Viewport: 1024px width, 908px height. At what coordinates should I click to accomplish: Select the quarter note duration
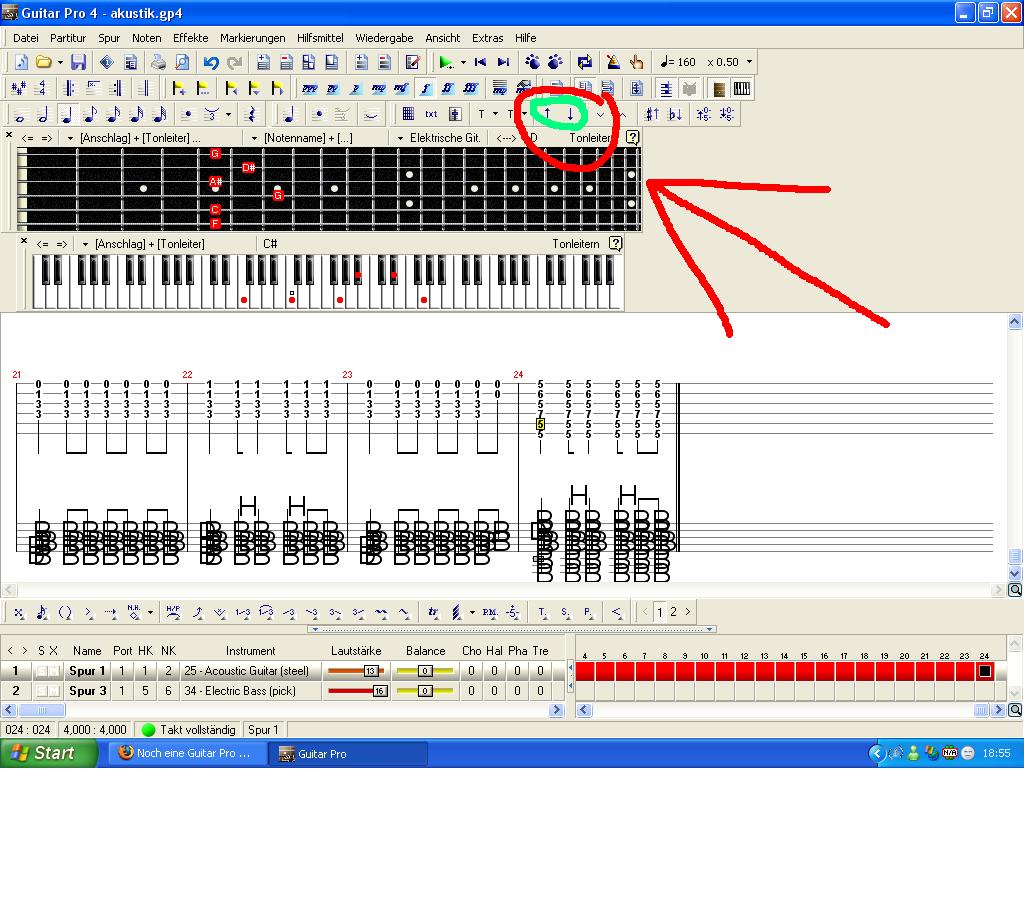(x=67, y=115)
